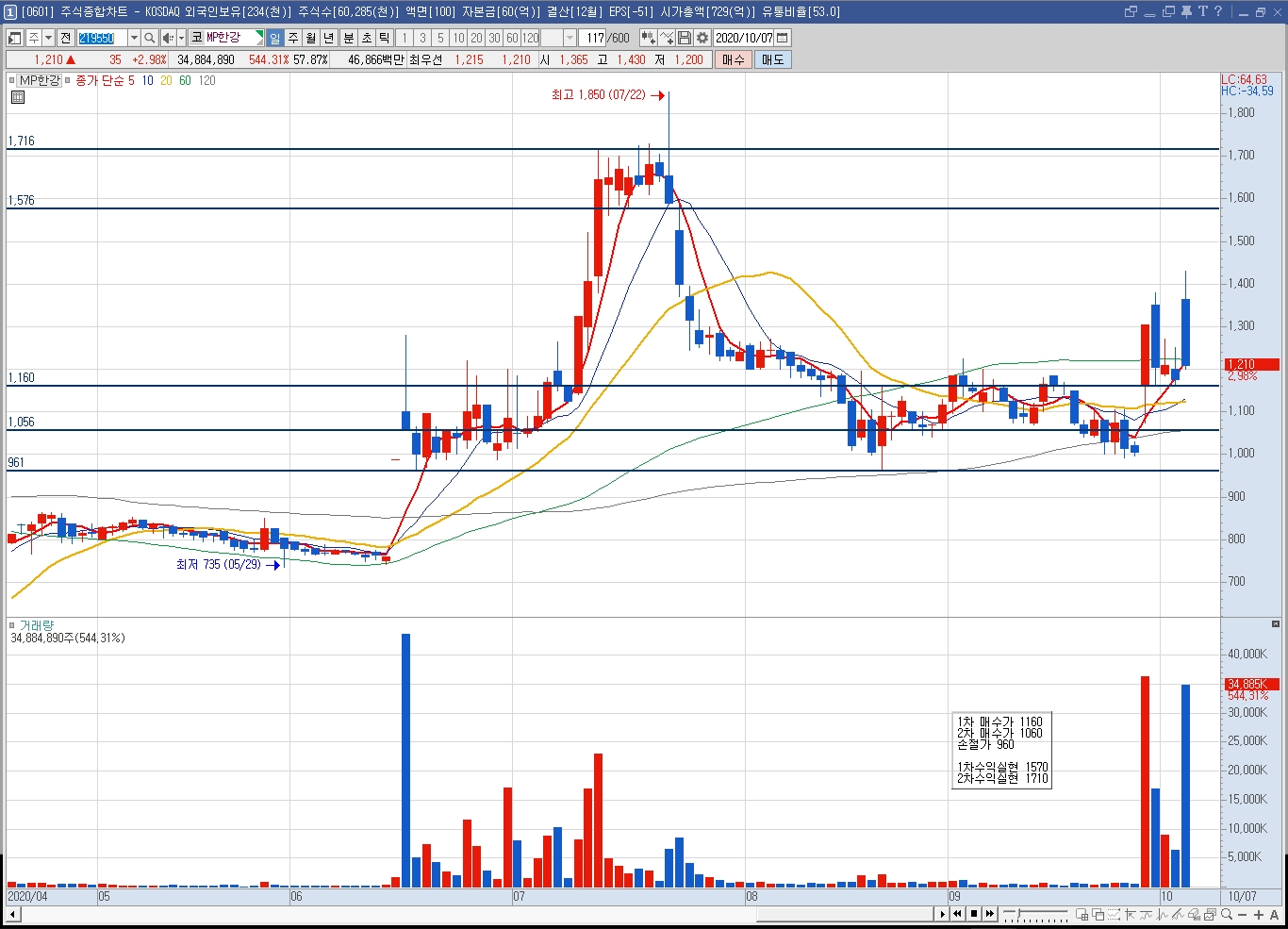Open the calendar date picker icon
Viewport: 1288px width, 929px height.
[783, 38]
